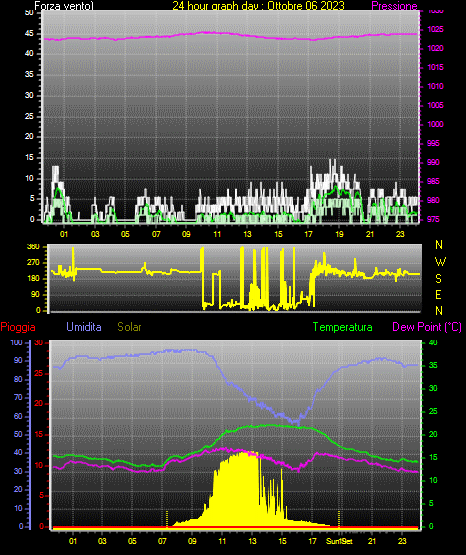Click the 01 hour tick on bottom graph
This screenshot has height=555, width=466.
pos(73,541)
